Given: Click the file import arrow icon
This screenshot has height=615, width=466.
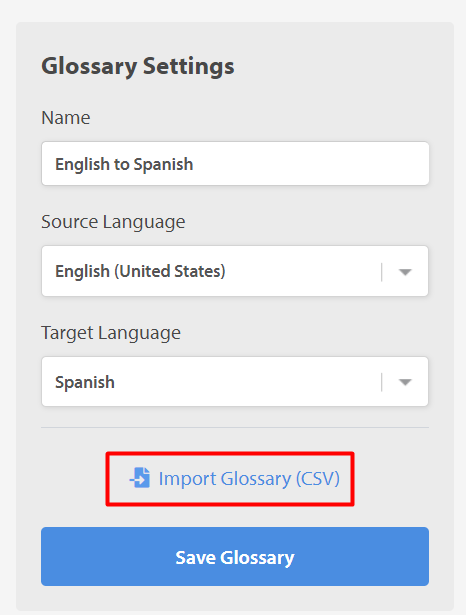Looking at the screenshot, I should pos(140,478).
